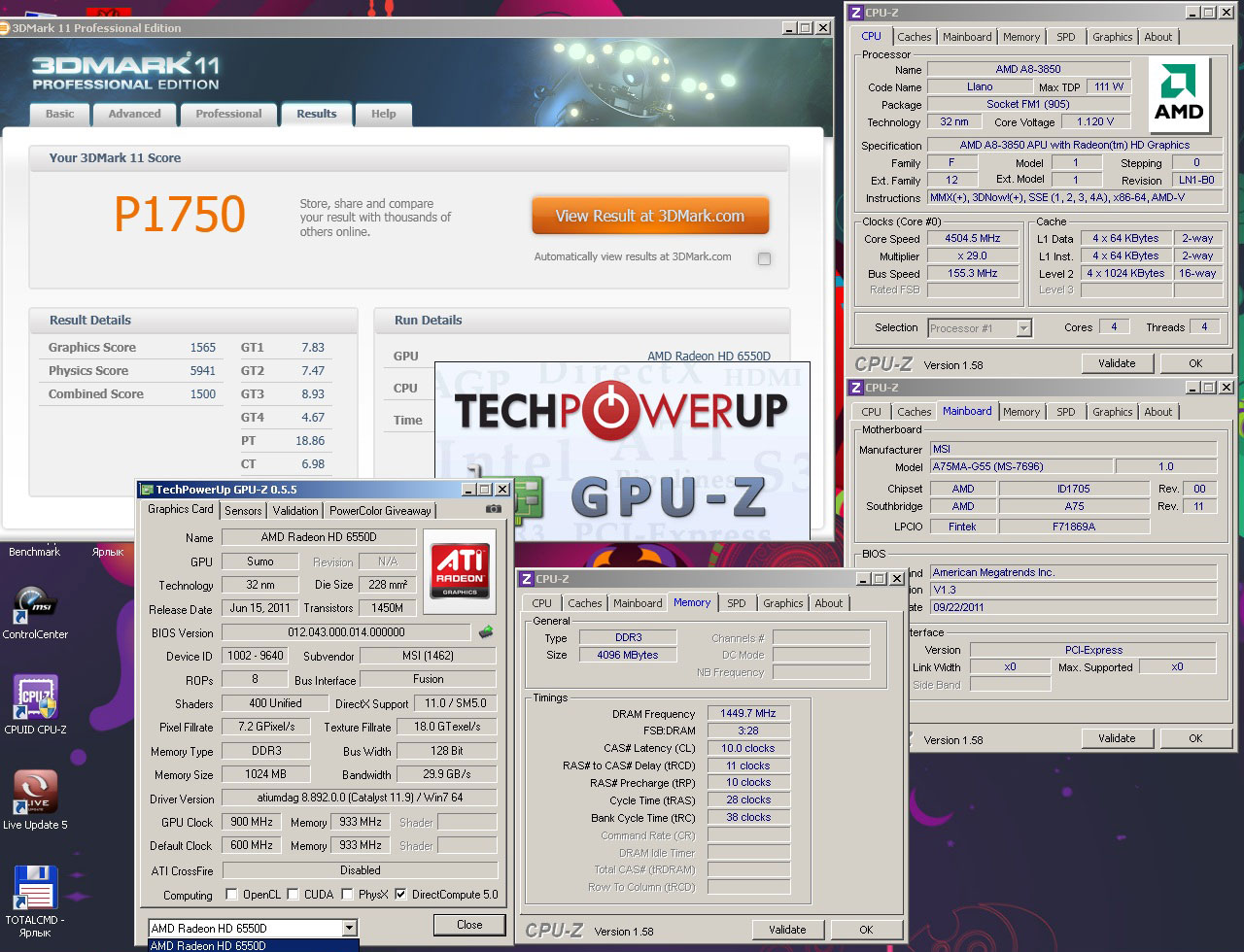Screen dimensions: 1244x952
Task: Switch to the Basic tab in 3DMark
Action: tap(59, 115)
